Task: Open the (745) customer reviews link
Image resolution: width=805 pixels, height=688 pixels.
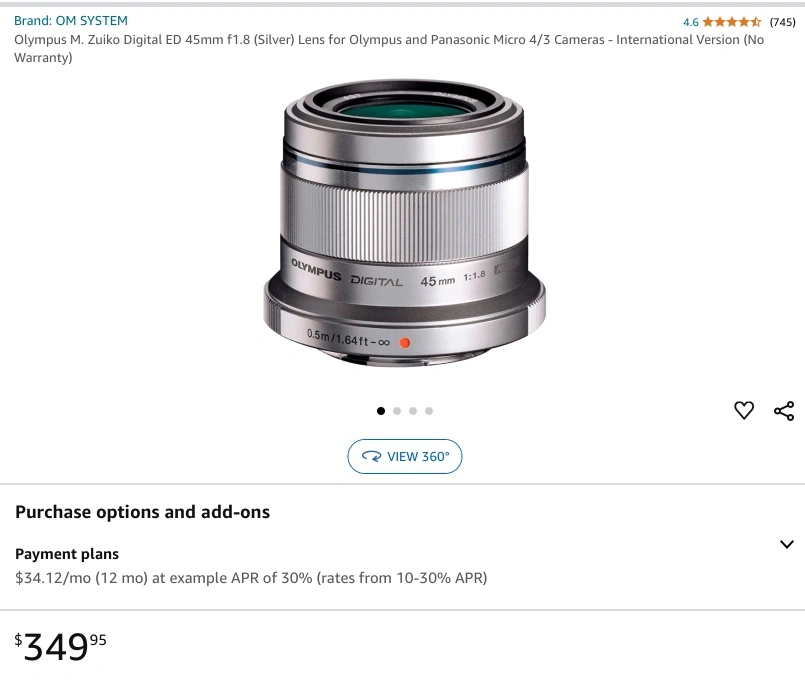Action: point(782,22)
